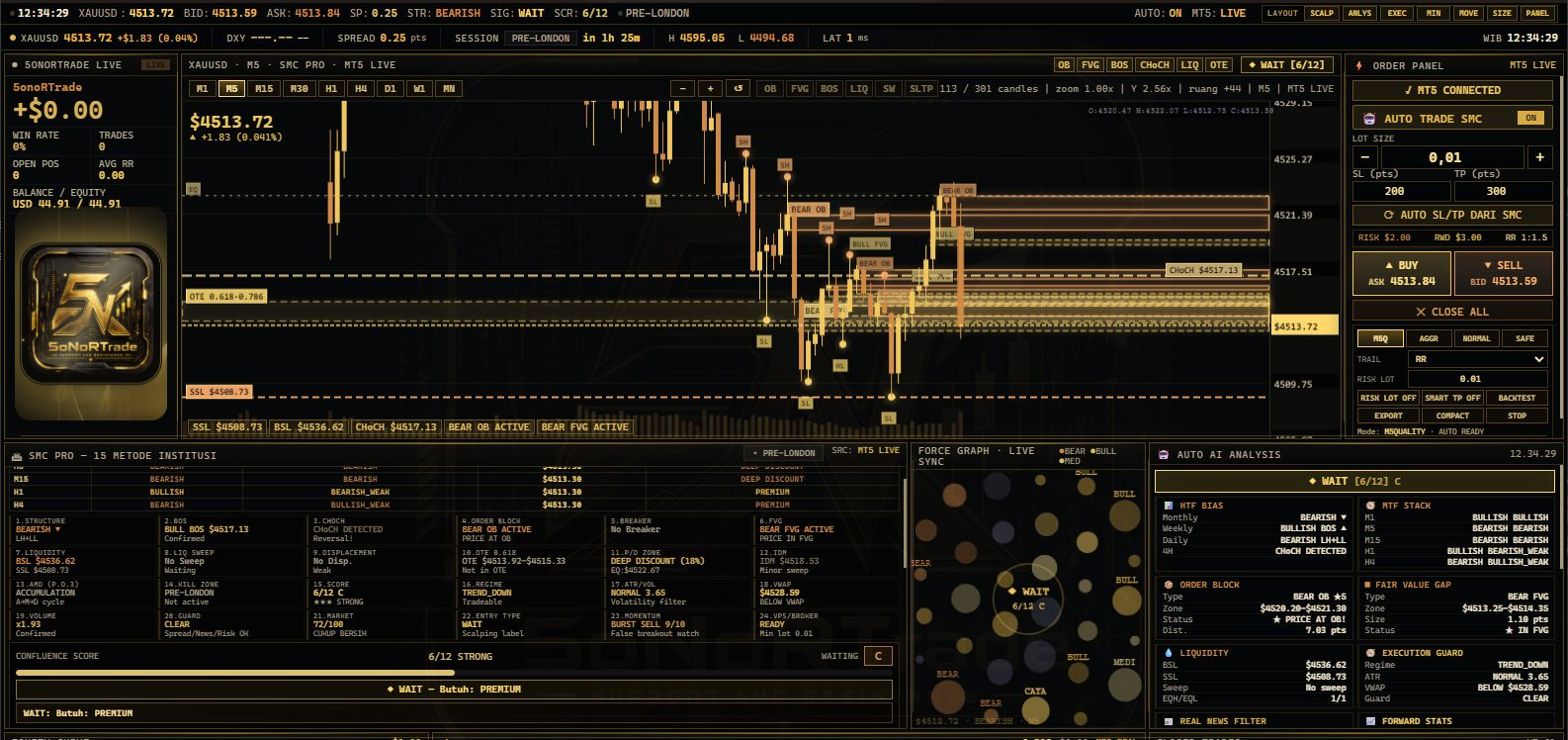Click the CLOSE ALL button
This screenshot has height=740, width=1568.
click(1452, 312)
